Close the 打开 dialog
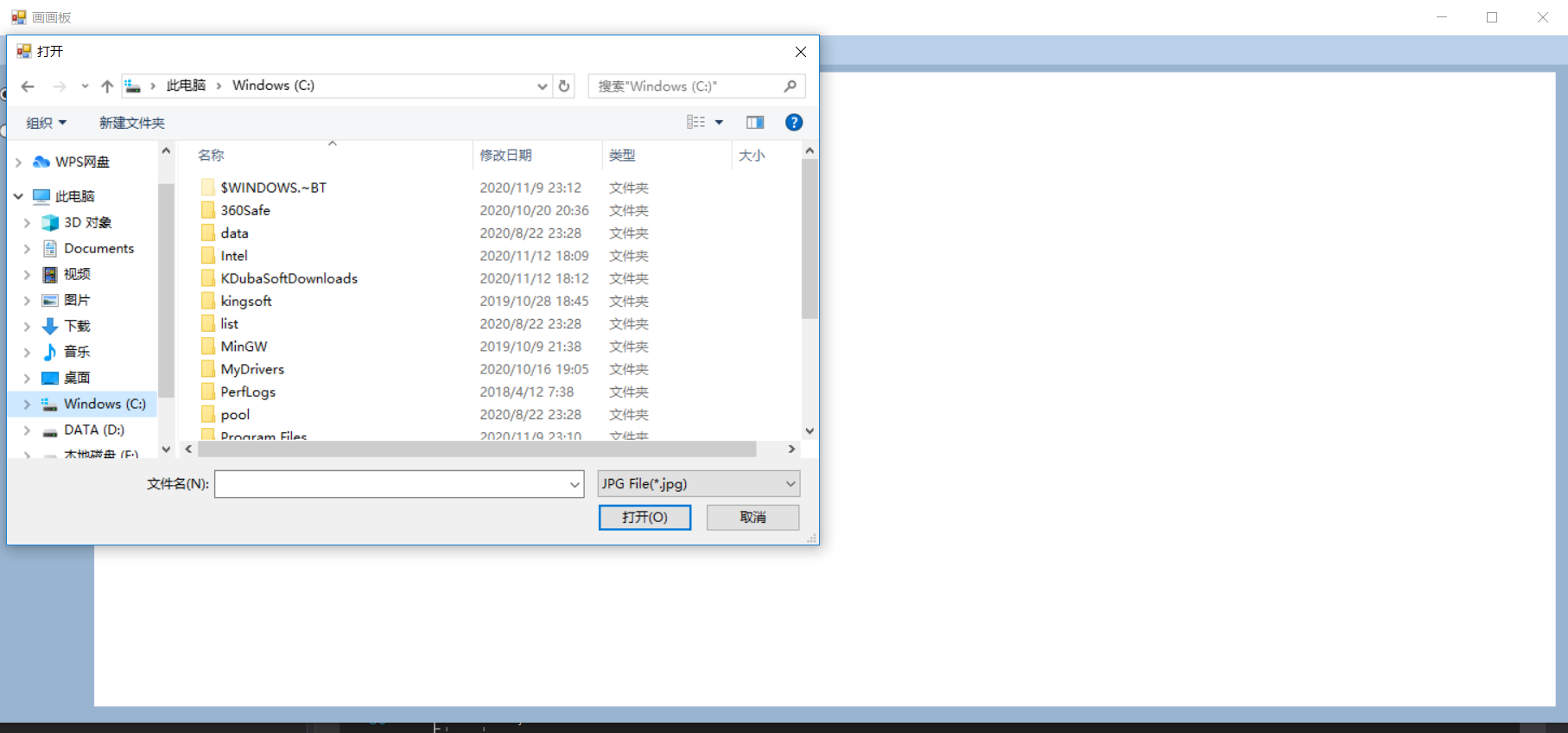 (801, 52)
